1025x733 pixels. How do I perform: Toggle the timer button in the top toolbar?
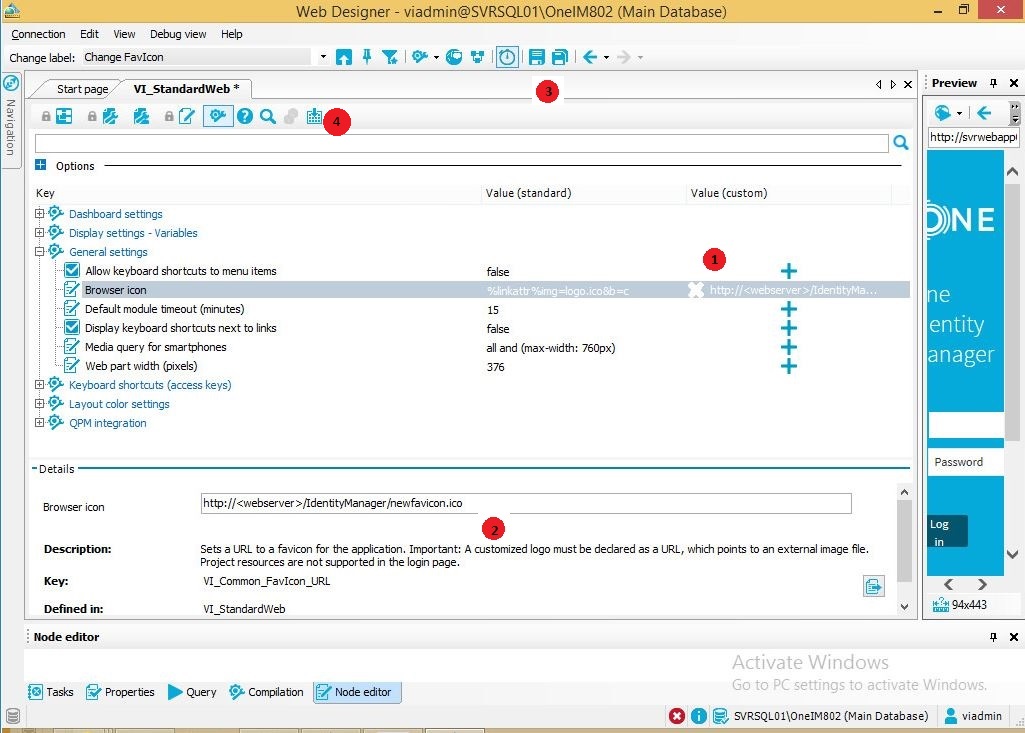[507, 57]
